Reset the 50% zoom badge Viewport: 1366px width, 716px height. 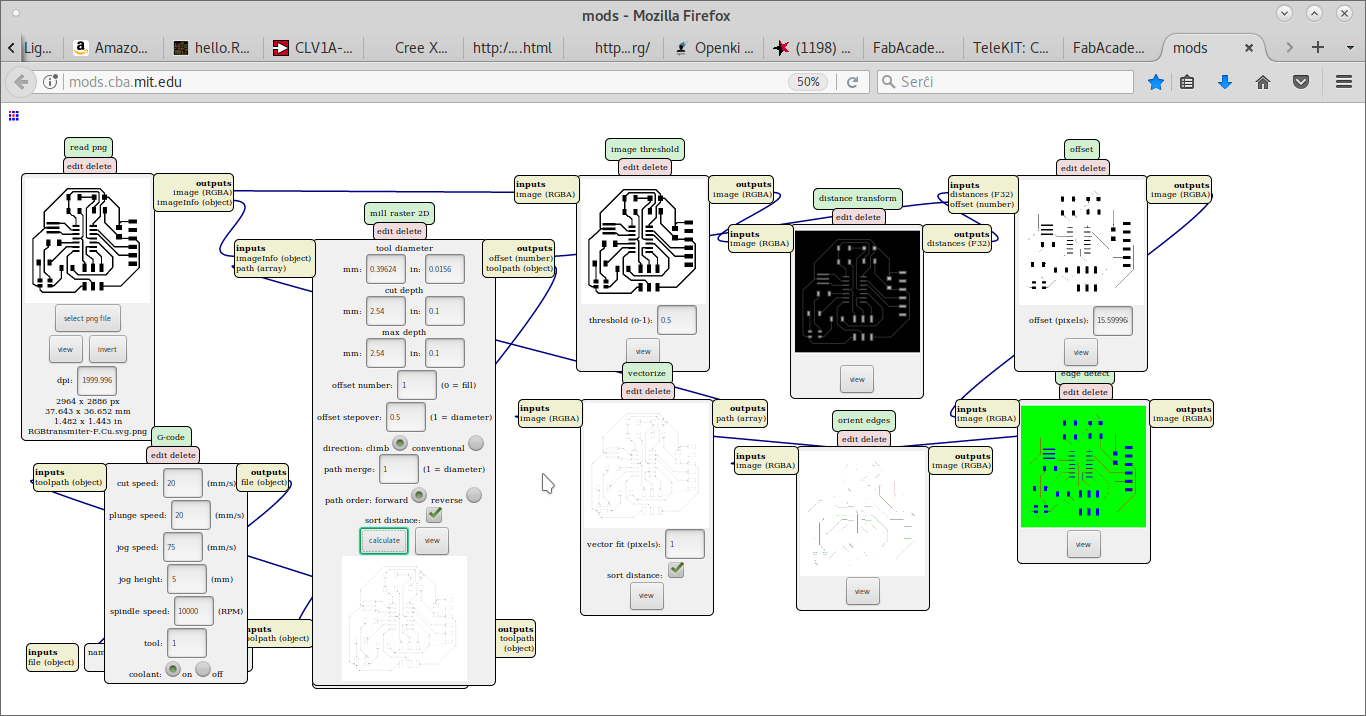click(x=810, y=82)
